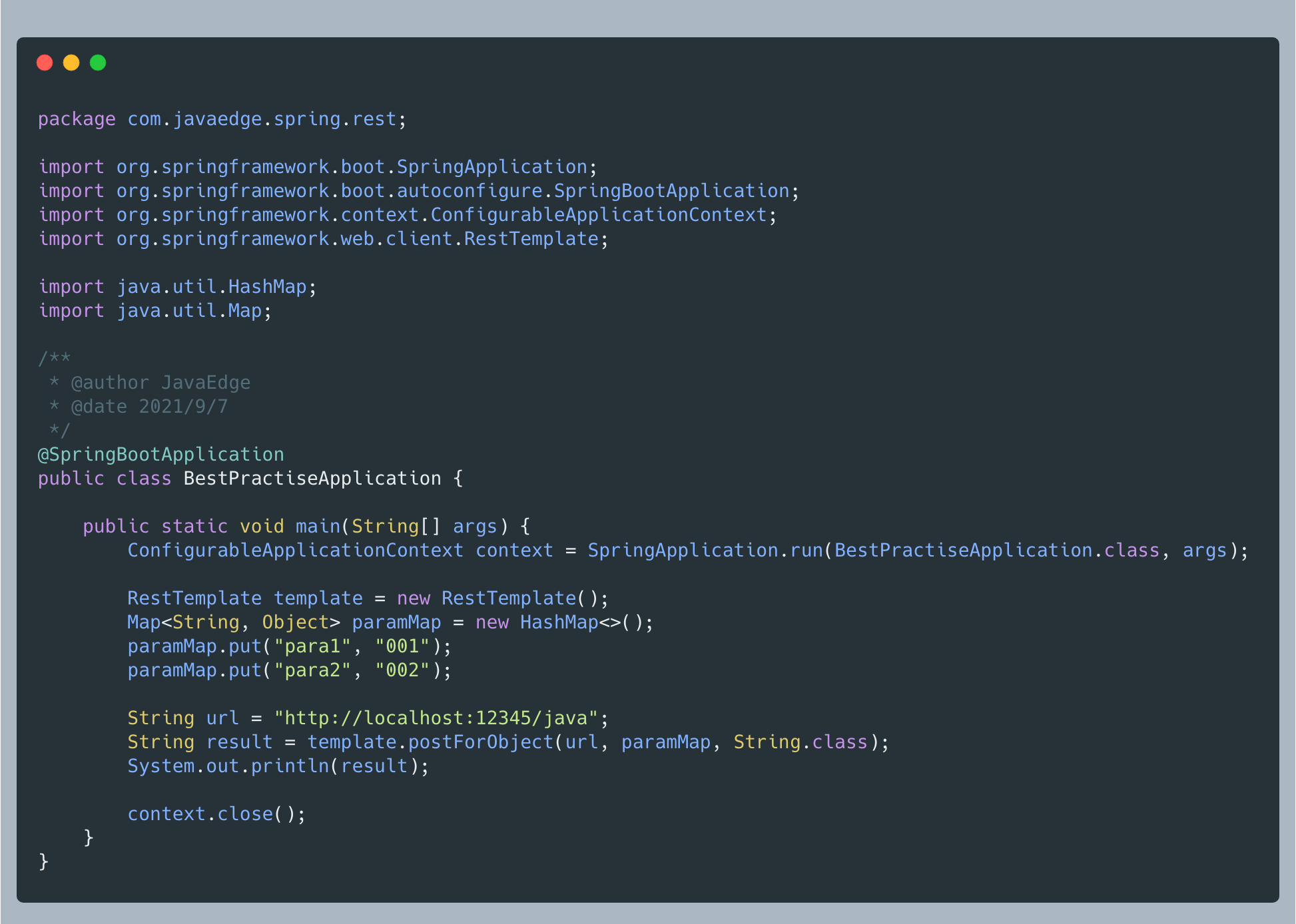The width and height of the screenshot is (1296, 924).
Task: Click the package keyword on first line
Action: coord(77,119)
